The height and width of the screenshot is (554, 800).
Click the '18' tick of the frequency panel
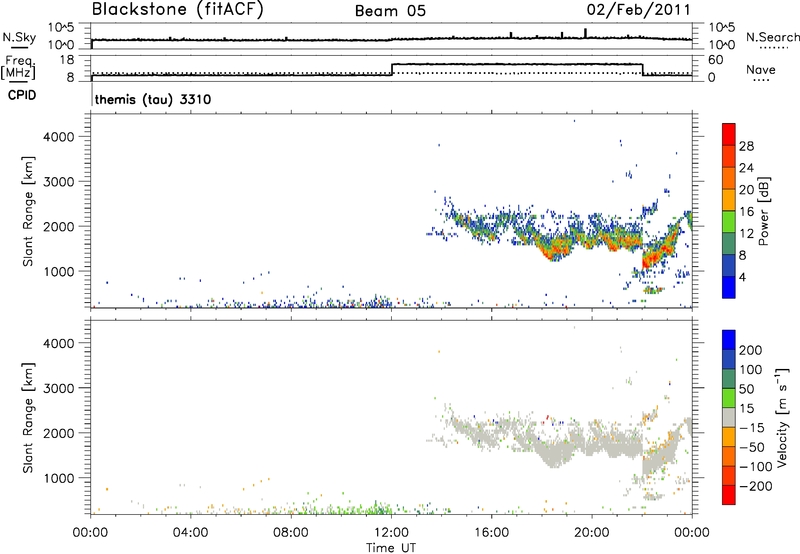[x=67, y=60]
